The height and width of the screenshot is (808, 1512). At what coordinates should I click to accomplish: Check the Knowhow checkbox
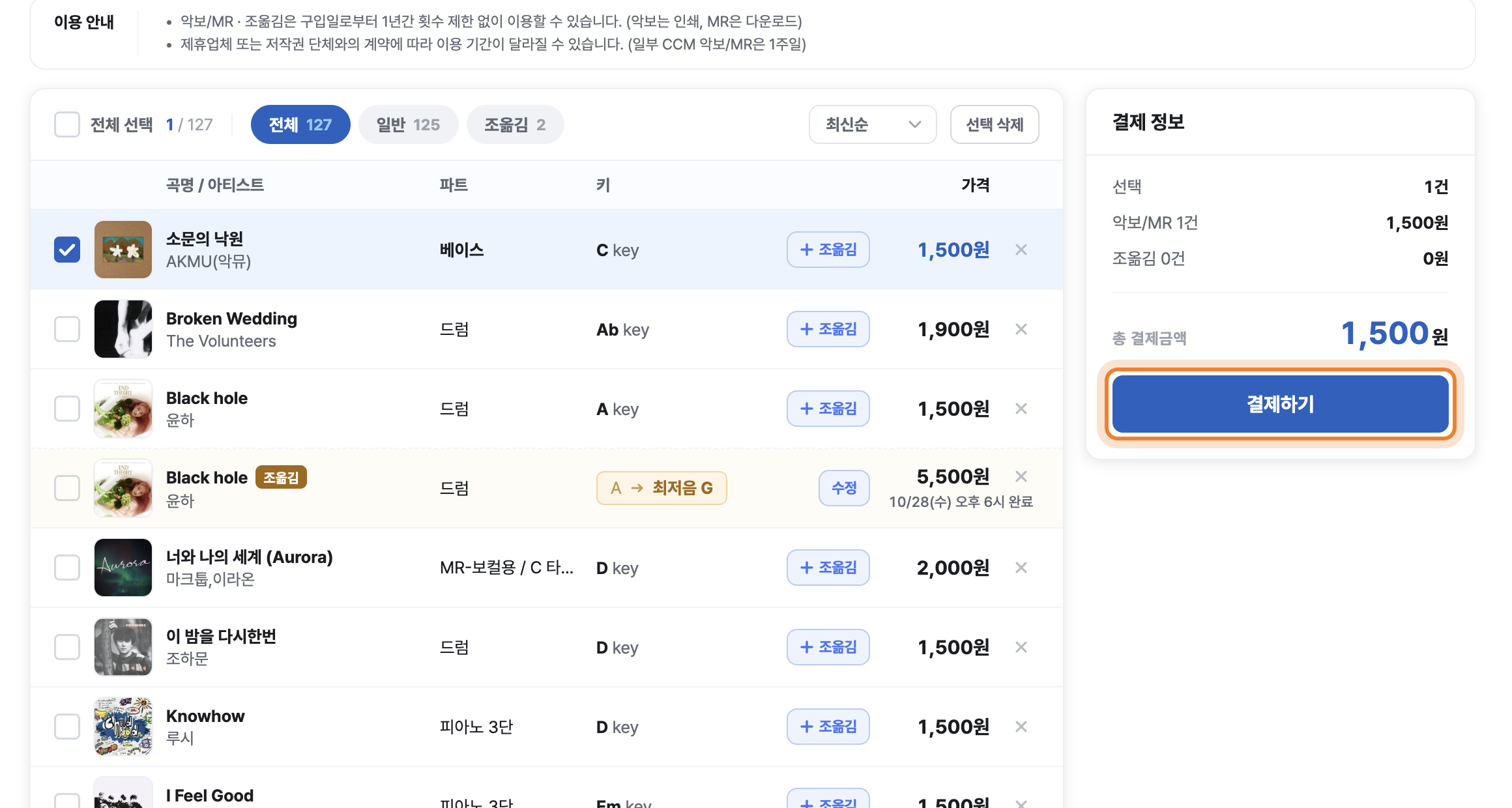(x=67, y=727)
